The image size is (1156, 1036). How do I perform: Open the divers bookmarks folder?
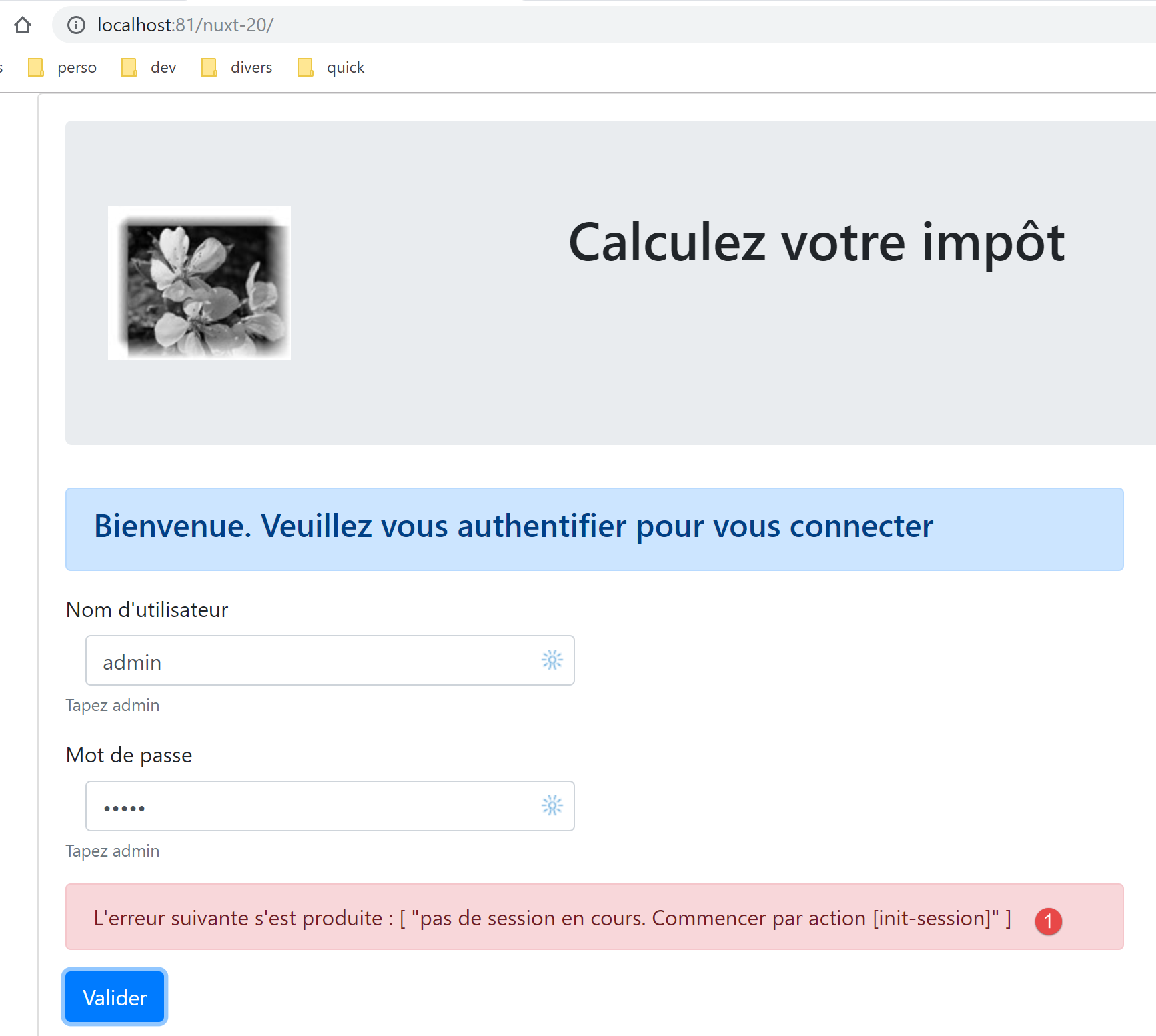point(237,67)
